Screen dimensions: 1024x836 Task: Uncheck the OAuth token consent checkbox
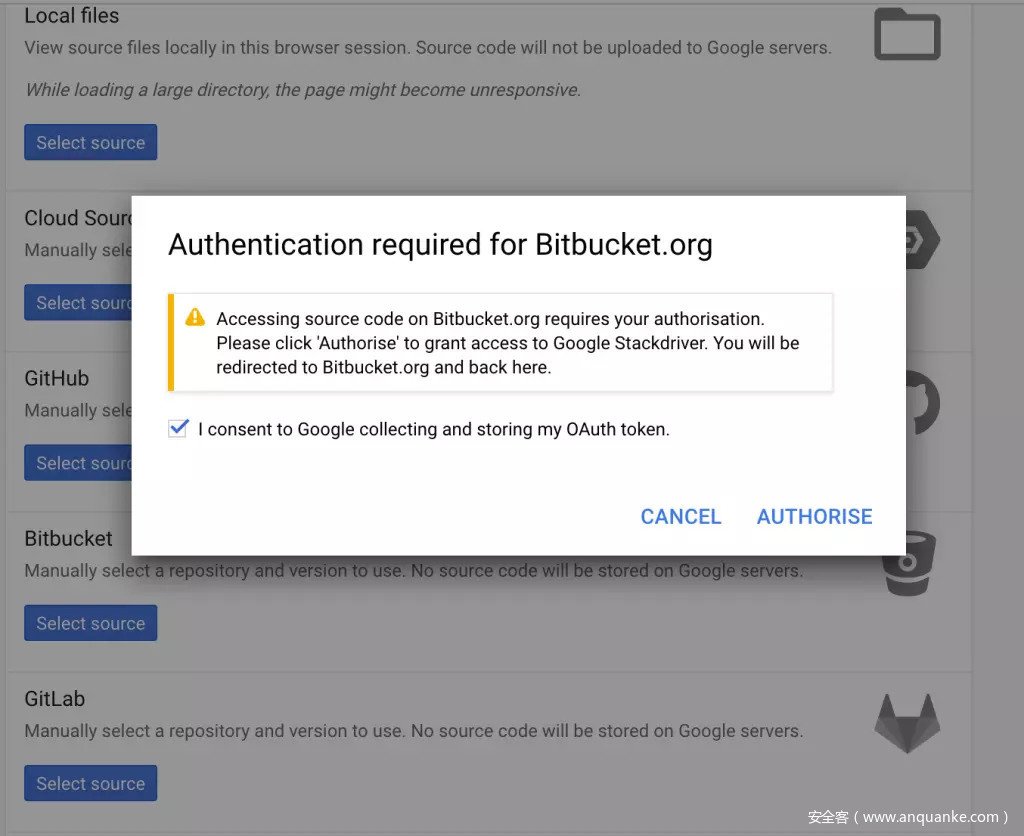[178, 429]
